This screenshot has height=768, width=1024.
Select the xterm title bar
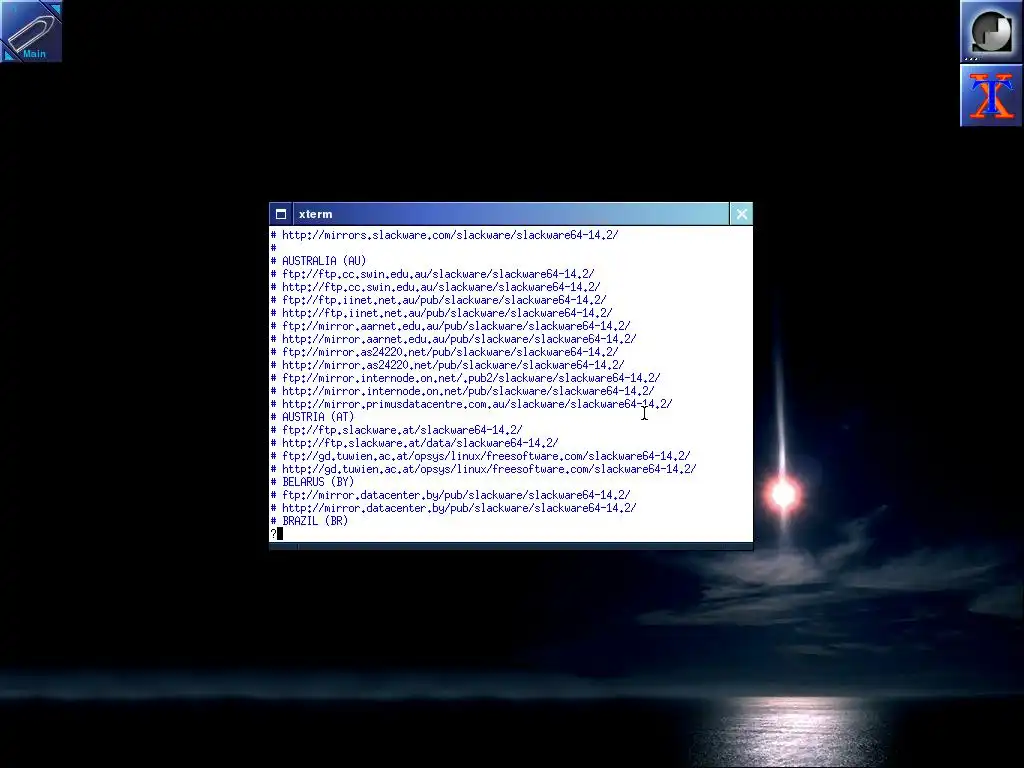[511, 214]
